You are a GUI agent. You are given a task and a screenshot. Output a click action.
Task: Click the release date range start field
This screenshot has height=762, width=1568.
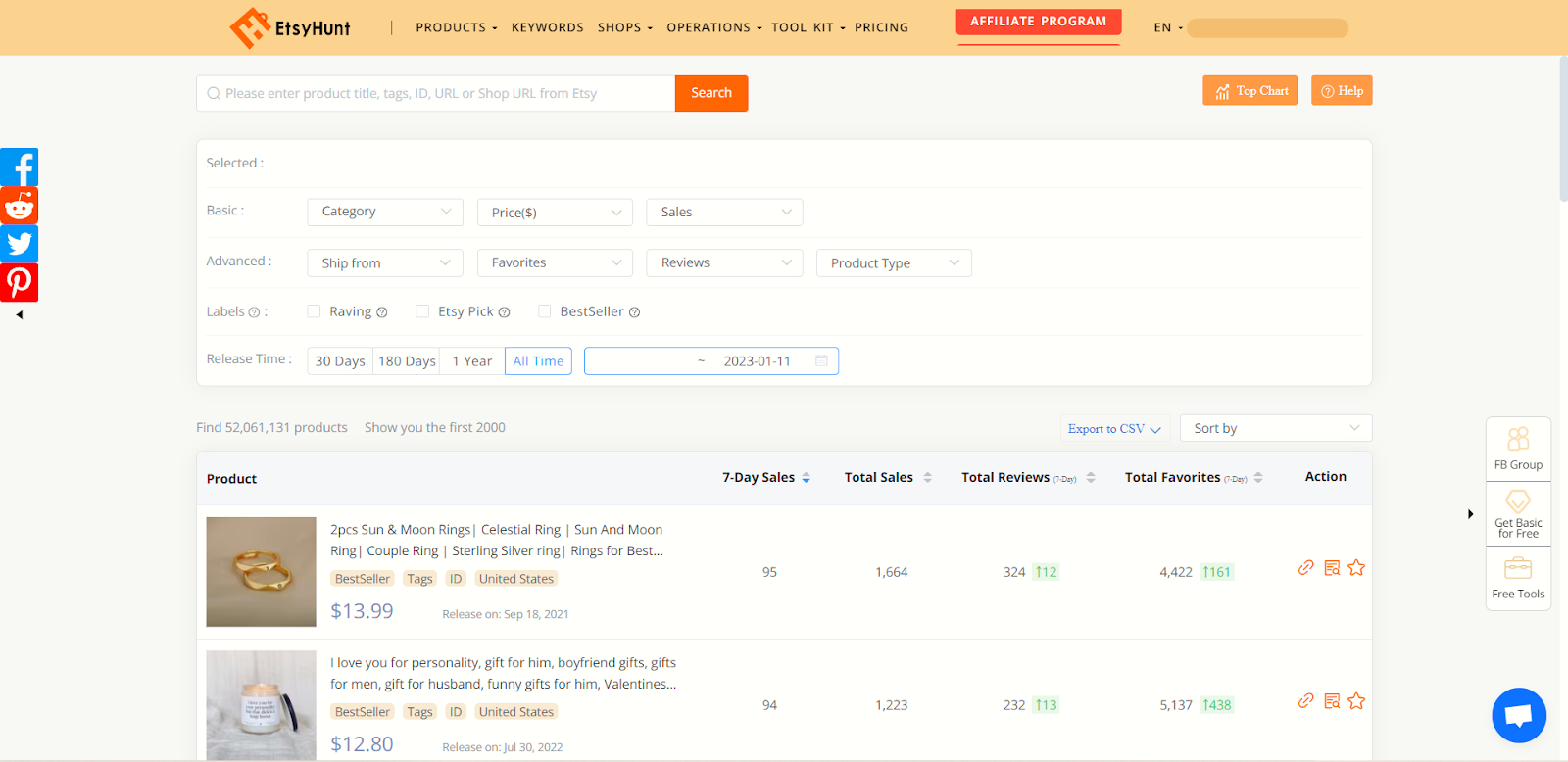639,361
